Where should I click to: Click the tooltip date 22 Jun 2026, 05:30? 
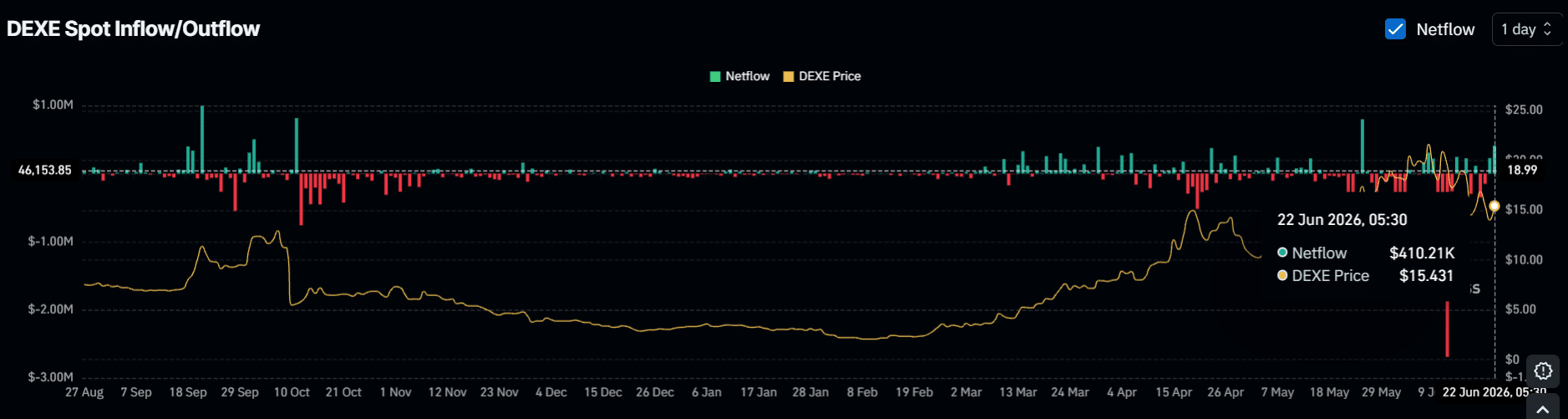point(1342,220)
